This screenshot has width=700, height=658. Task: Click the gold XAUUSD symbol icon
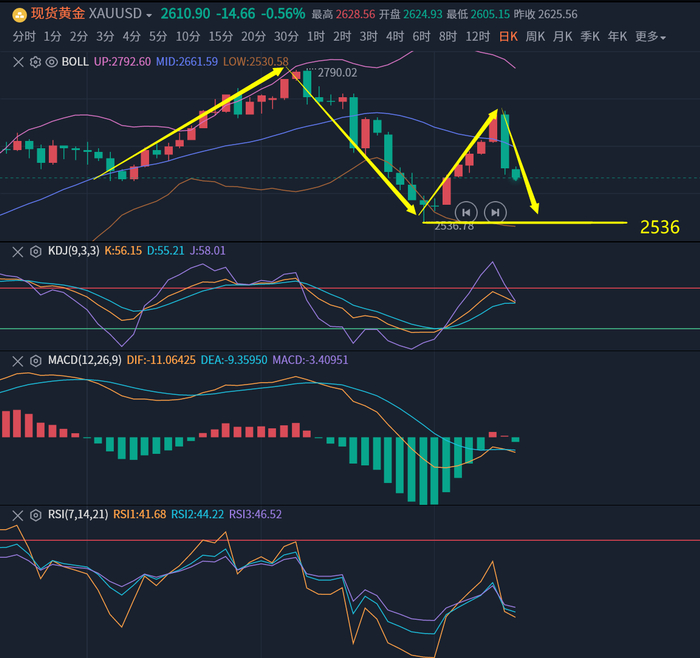[x=19, y=16]
